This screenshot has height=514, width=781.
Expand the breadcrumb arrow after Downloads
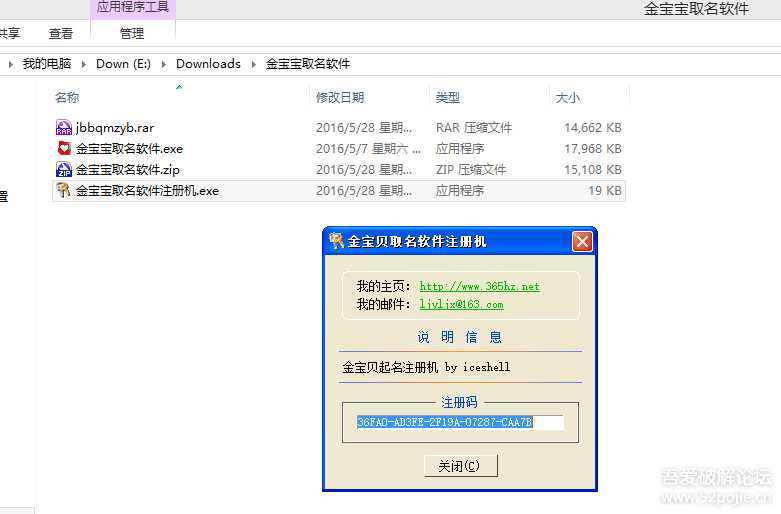pyautogui.click(x=254, y=64)
